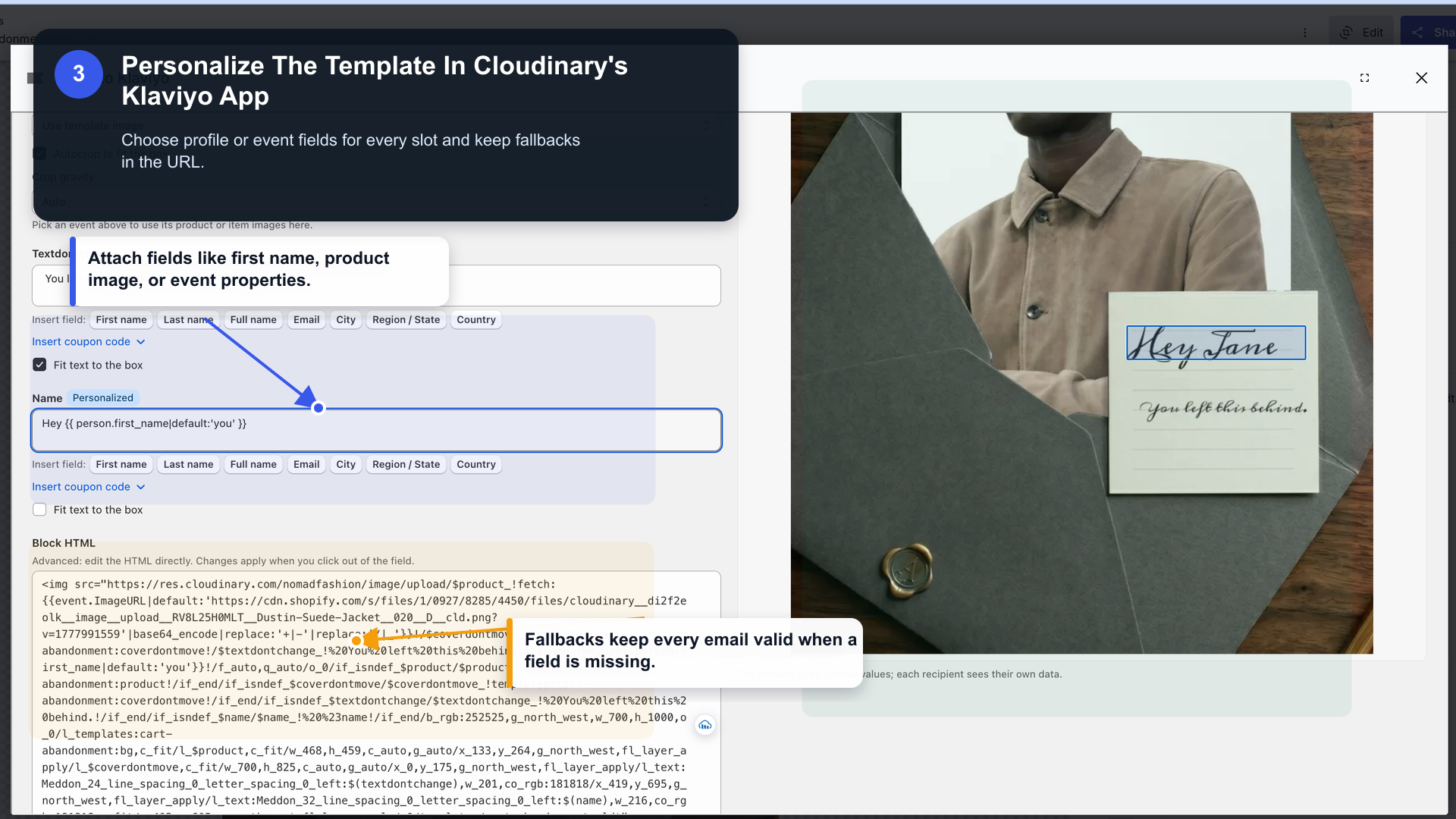Click the Hey Jane text in preview
This screenshot has width=1456, height=819.
[x=1216, y=343]
